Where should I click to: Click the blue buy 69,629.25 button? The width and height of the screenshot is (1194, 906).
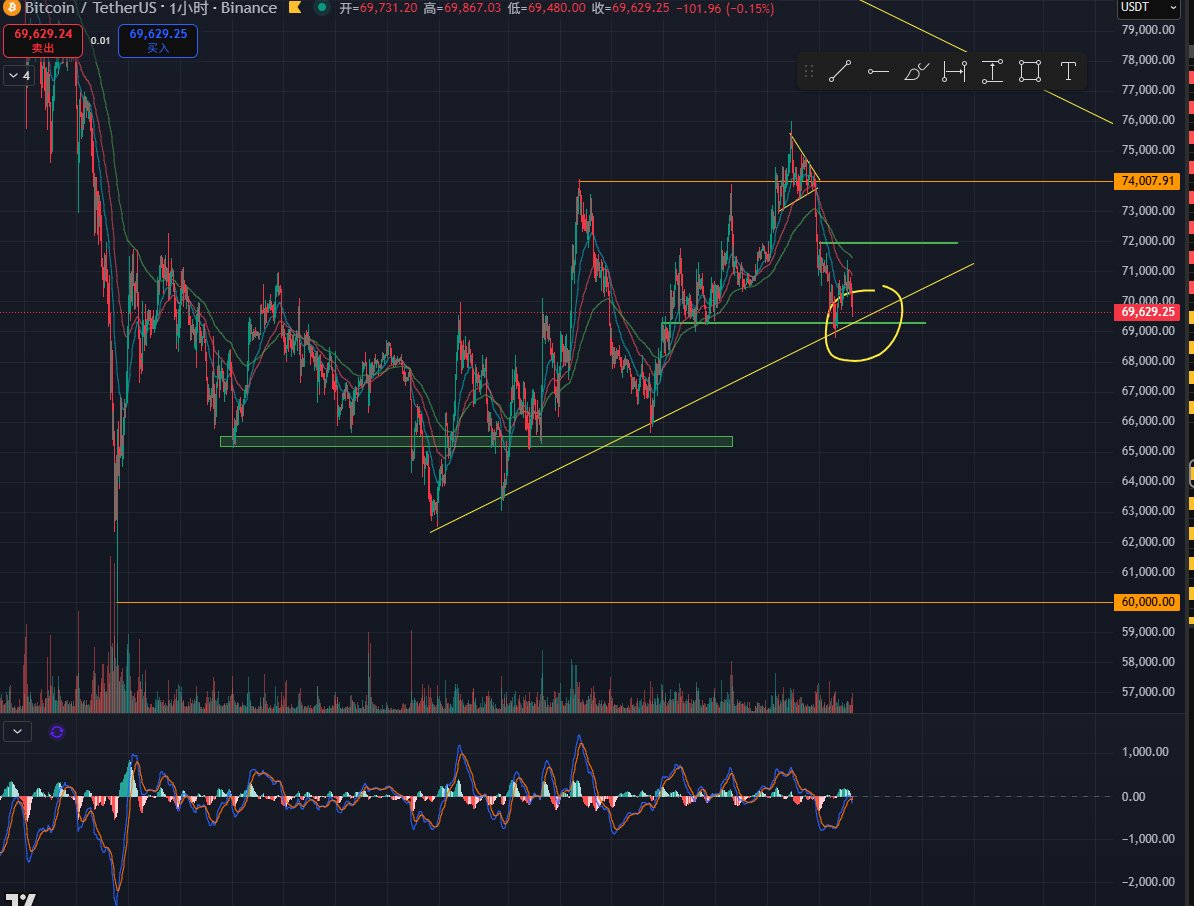pos(158,40)
